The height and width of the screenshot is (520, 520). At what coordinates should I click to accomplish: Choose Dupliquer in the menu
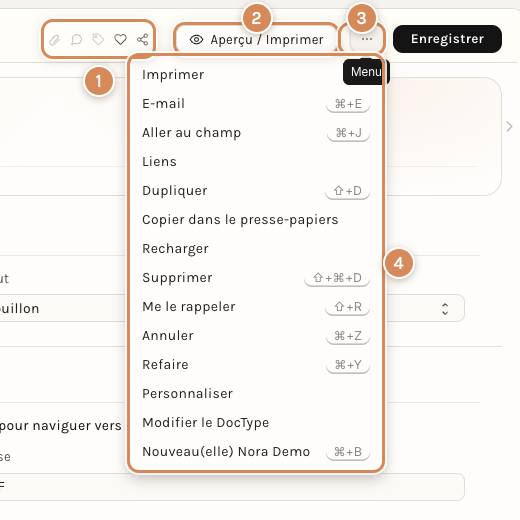[x=256, y=191]
